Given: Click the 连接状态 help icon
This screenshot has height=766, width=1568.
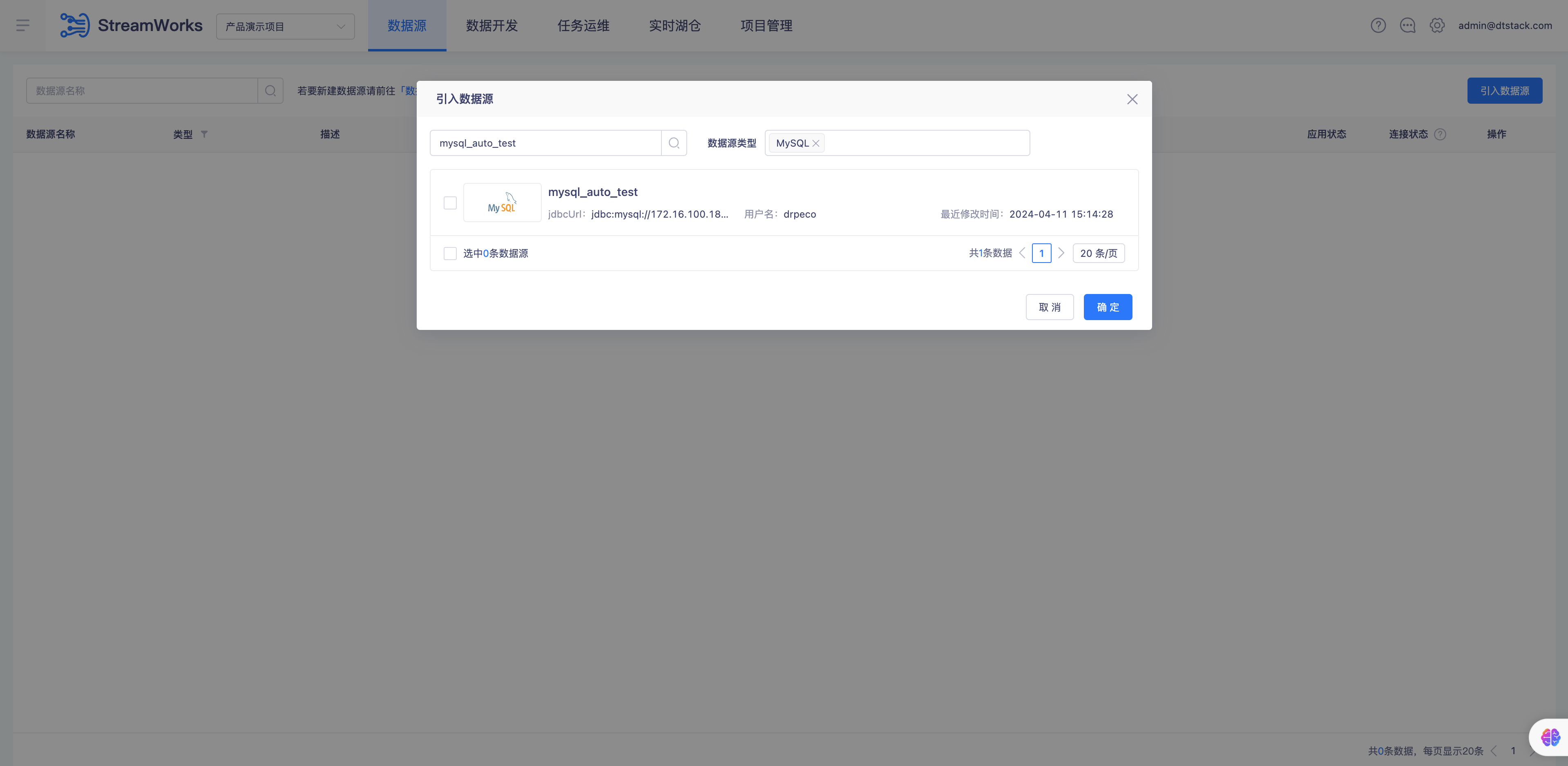Looking at the screenshot, I should (1440, 134).
